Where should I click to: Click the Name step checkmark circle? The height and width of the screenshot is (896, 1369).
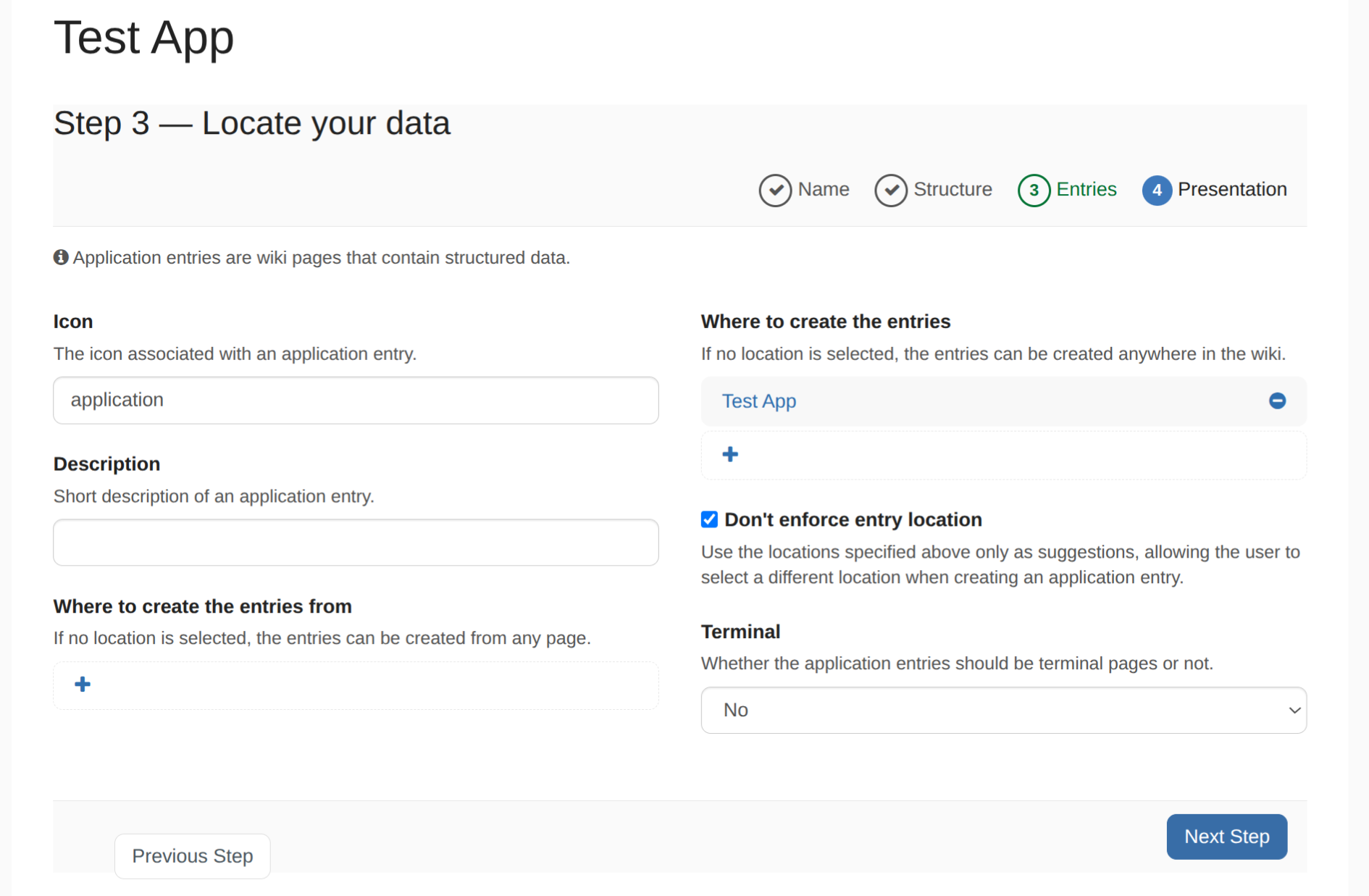[x=774, y=190]
